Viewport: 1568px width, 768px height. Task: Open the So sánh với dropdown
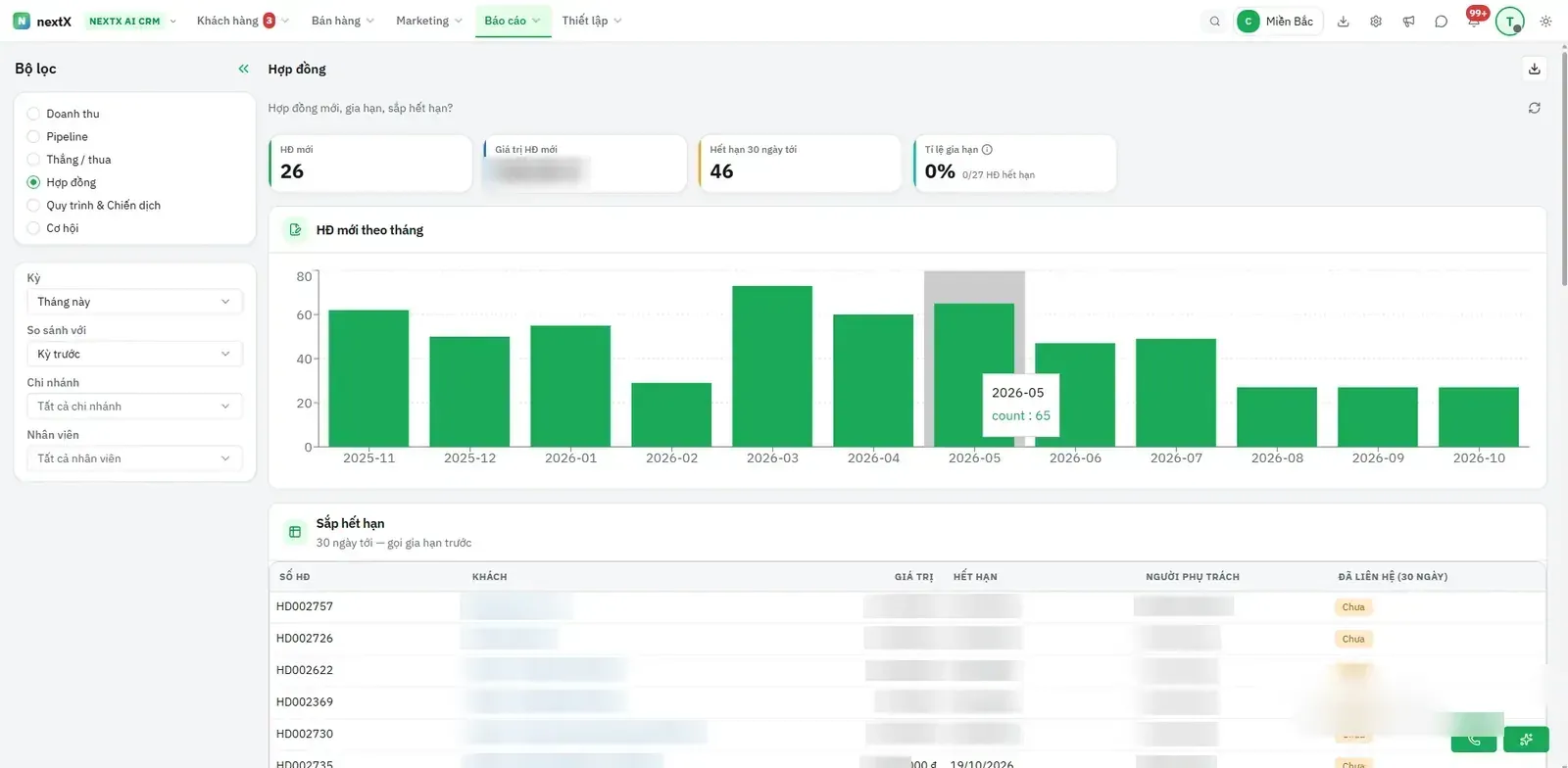[134, 354]
